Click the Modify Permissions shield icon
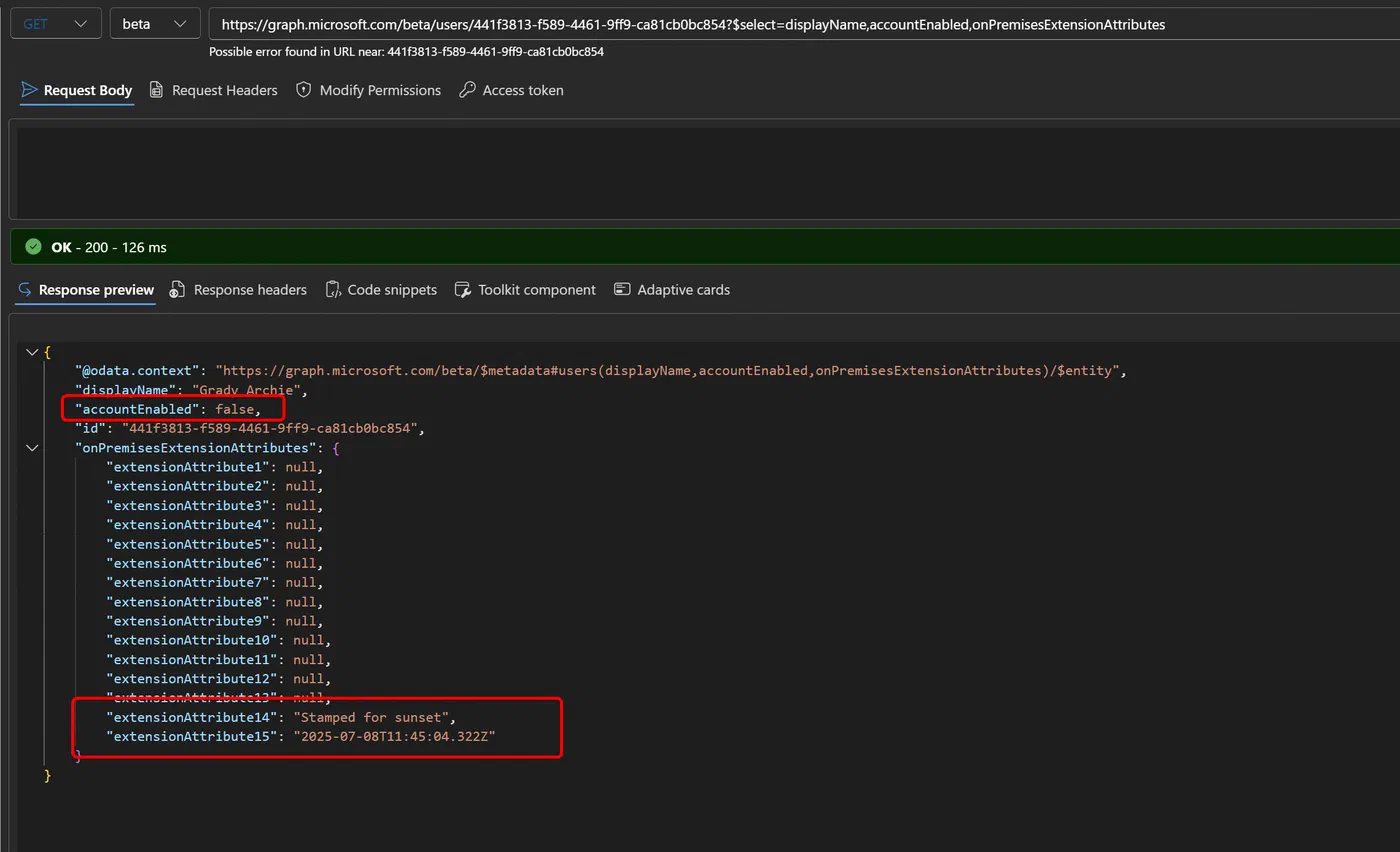Viewport: 1400px width, 852px height. 303,90
